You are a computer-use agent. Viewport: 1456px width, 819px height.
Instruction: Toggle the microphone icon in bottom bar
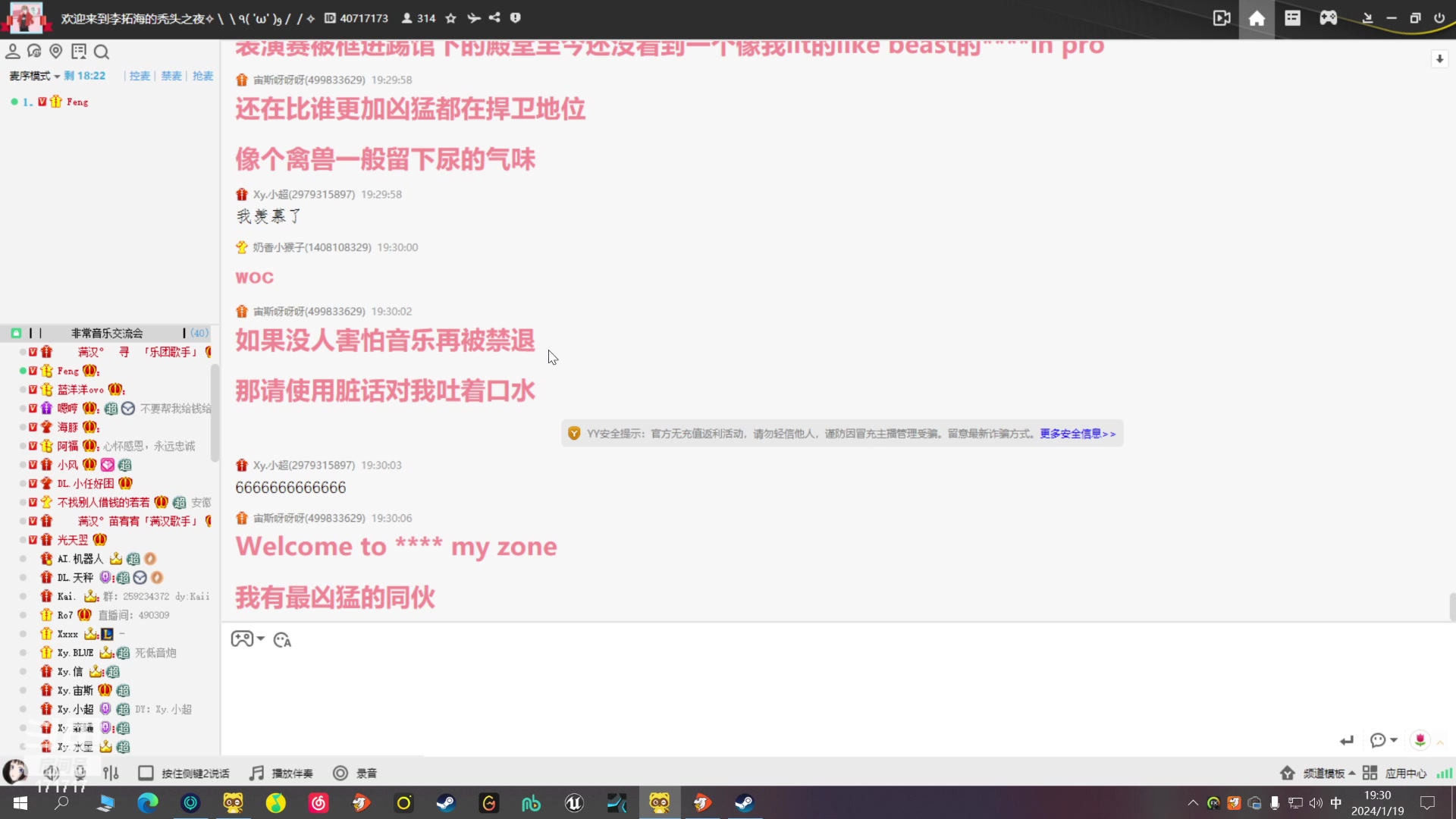point(80,773)
